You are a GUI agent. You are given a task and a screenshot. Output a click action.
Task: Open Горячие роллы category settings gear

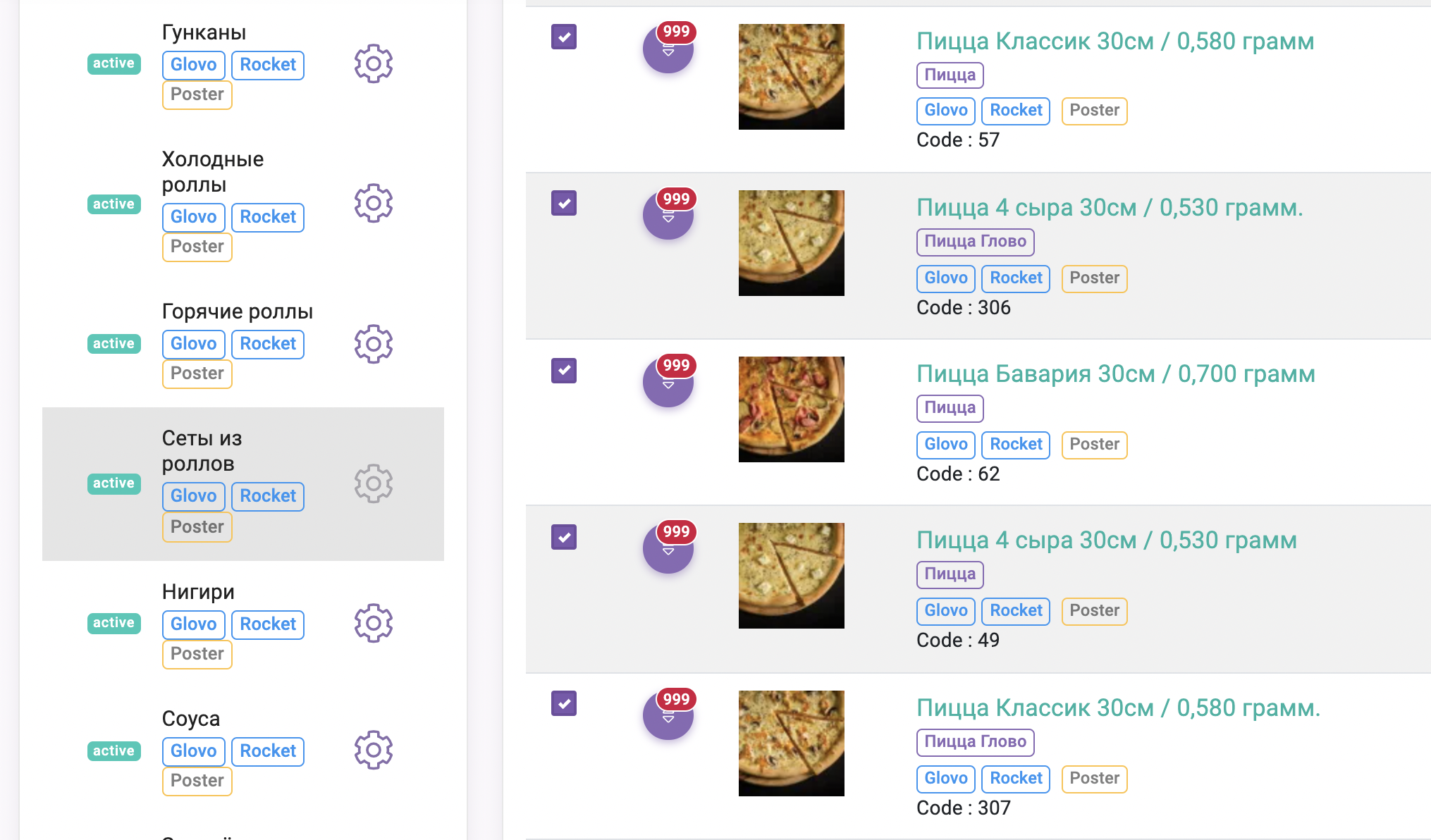coord(373,344)
